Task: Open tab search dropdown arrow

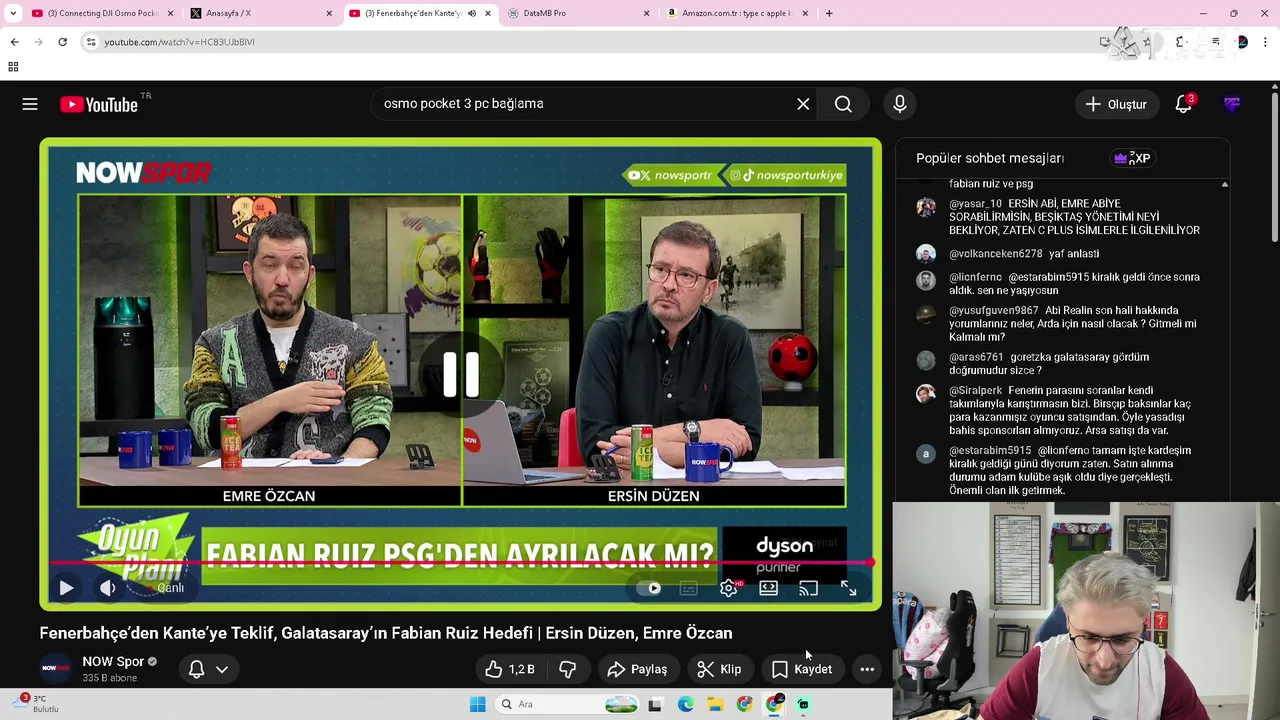Action: 13,13
